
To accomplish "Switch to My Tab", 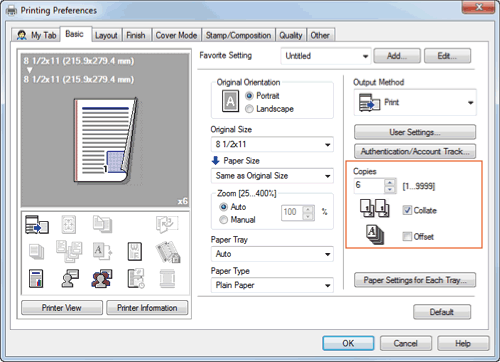I will 37,35.
